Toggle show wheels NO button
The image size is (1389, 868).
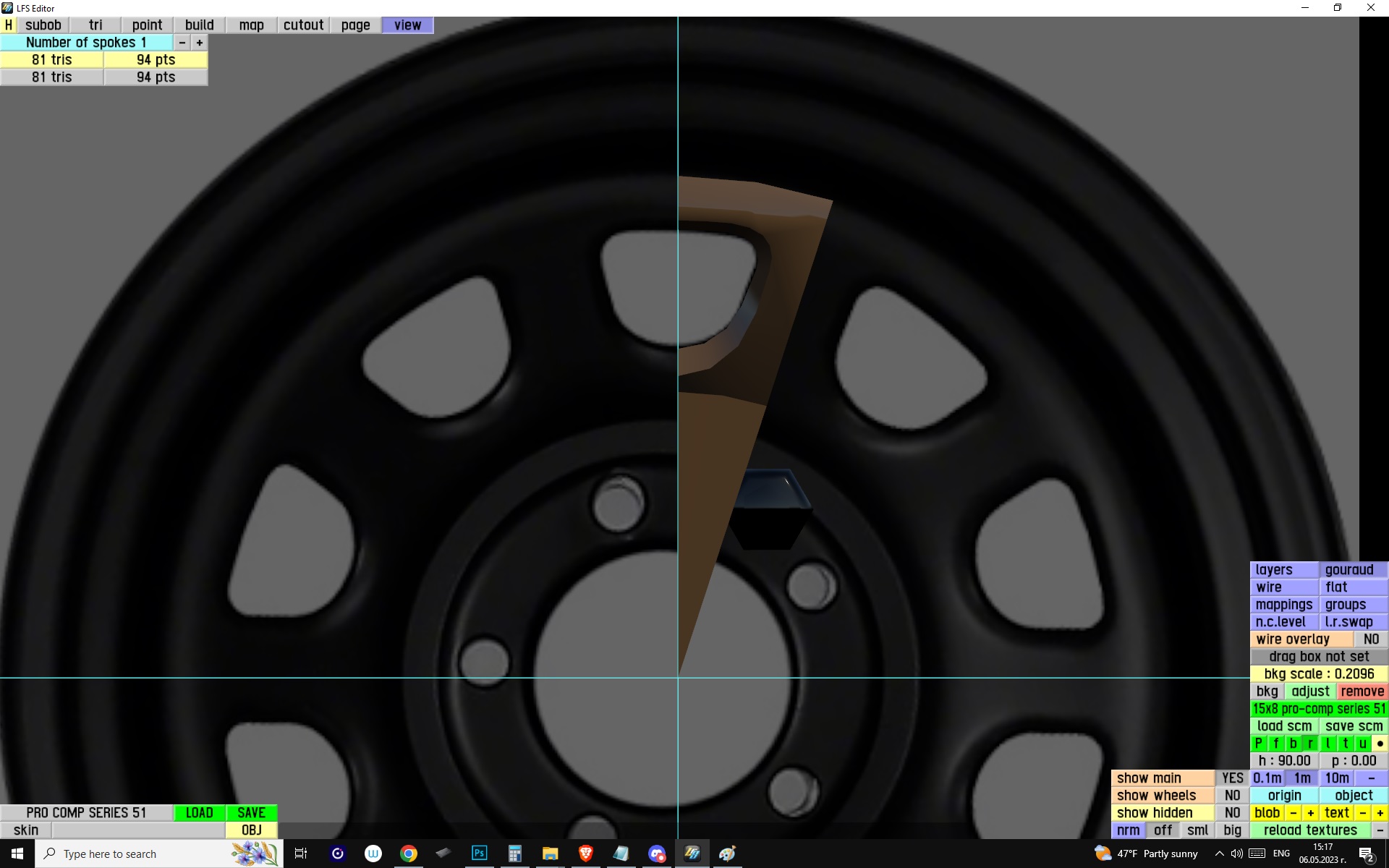tap(1232, 795)
